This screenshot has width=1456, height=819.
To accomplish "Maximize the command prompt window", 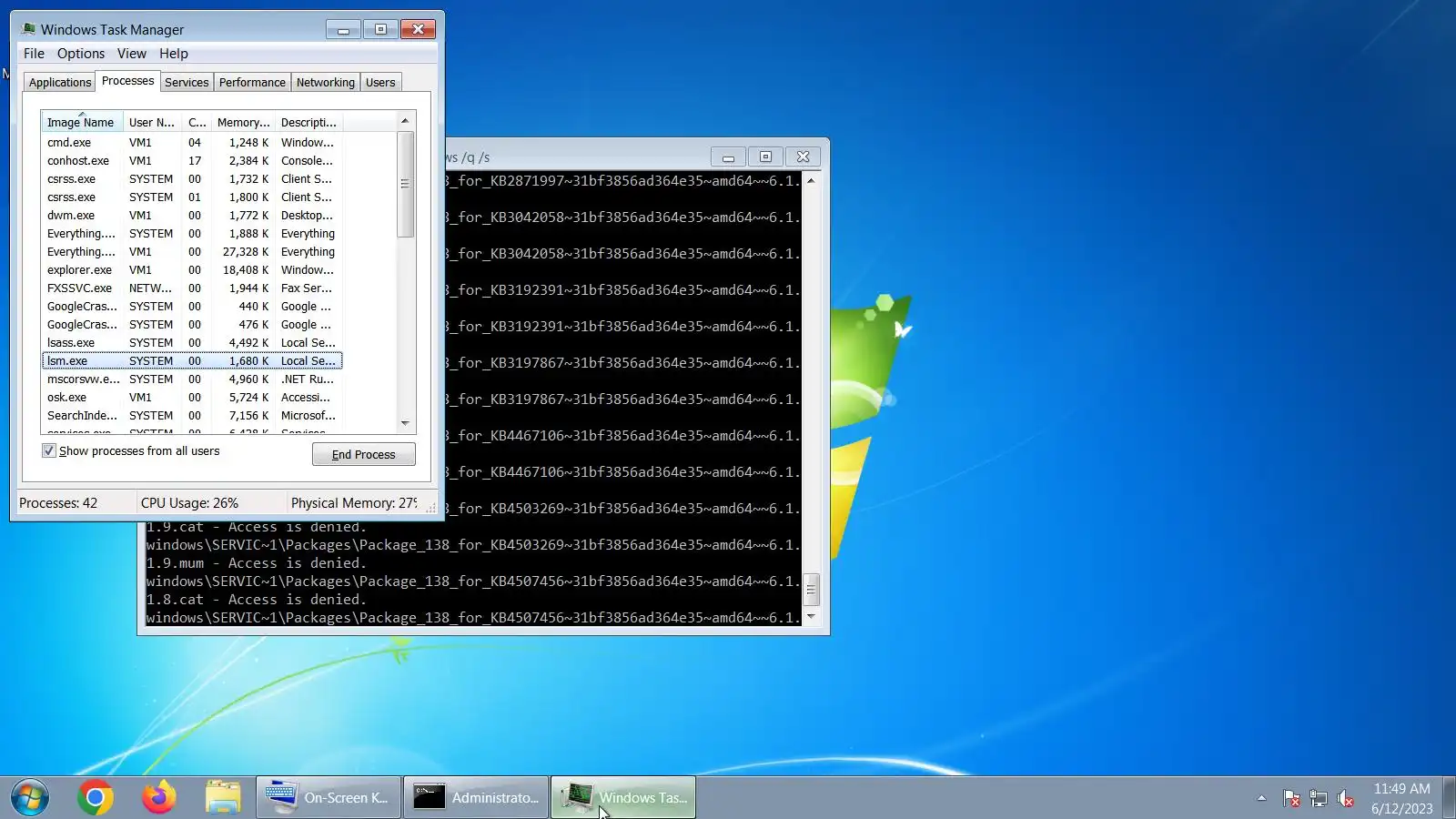I will point(765,157).
